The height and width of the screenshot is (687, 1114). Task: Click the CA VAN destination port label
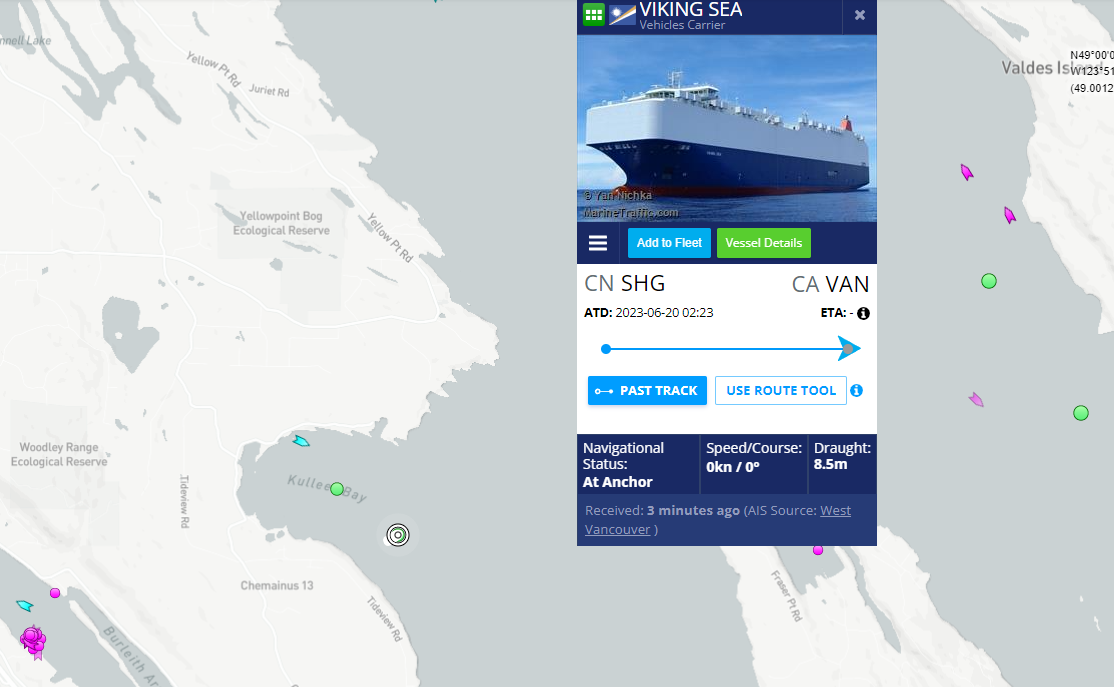pos(831,284)
